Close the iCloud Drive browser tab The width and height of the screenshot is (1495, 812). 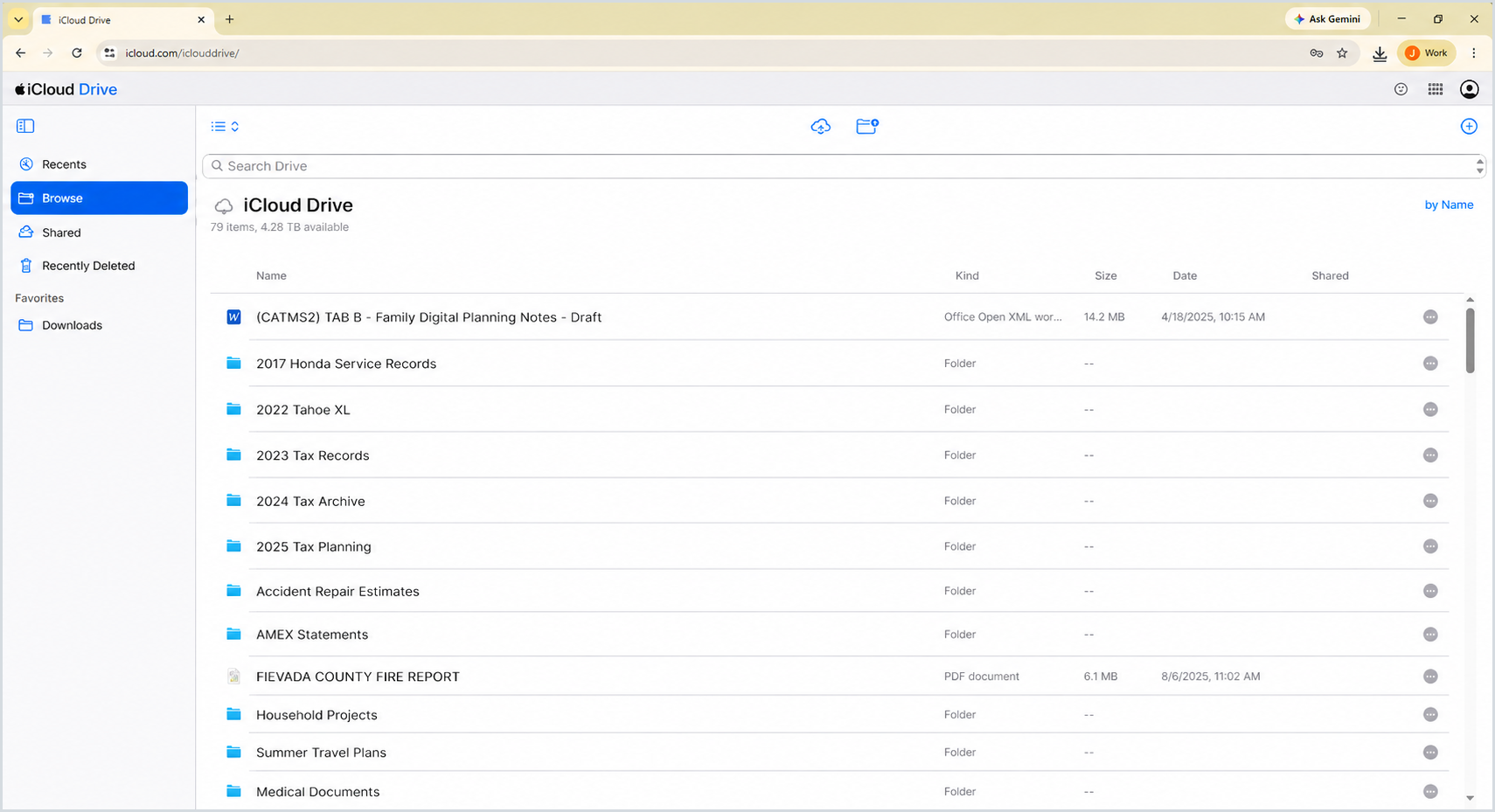pyautogui.click(x=201, y=19)
